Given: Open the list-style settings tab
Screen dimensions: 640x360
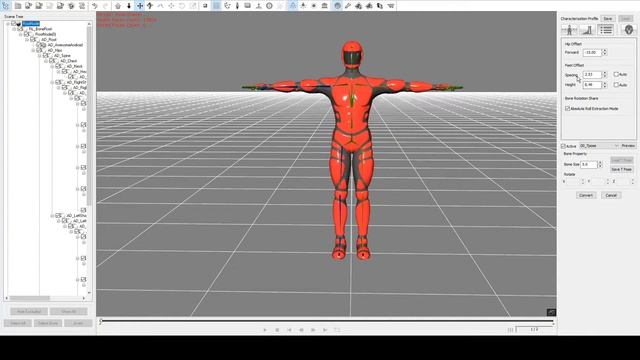Looking at the screenshot, I should [x=606, y=30].
